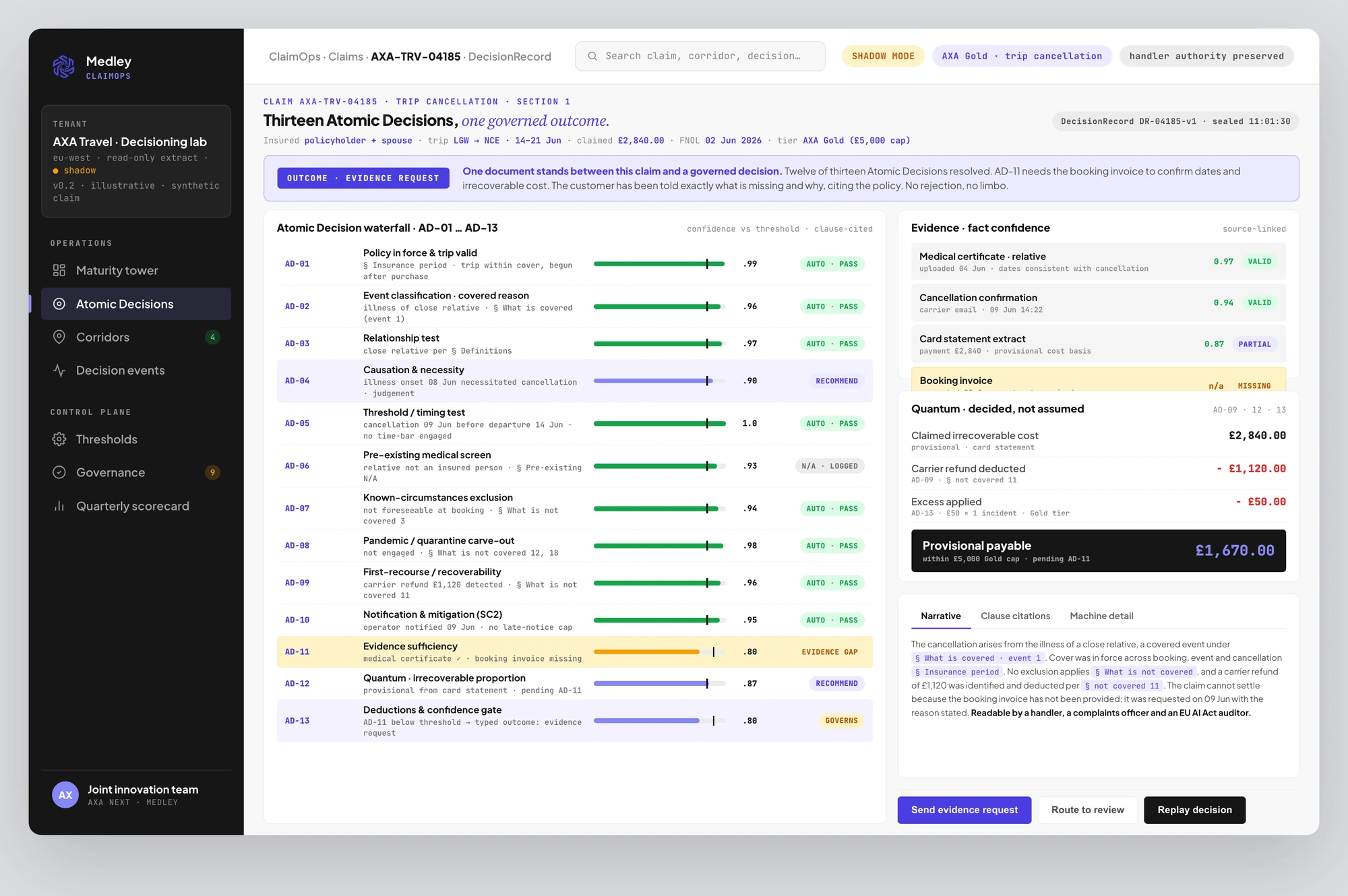Click Send evidence request button

coord(964,810)
